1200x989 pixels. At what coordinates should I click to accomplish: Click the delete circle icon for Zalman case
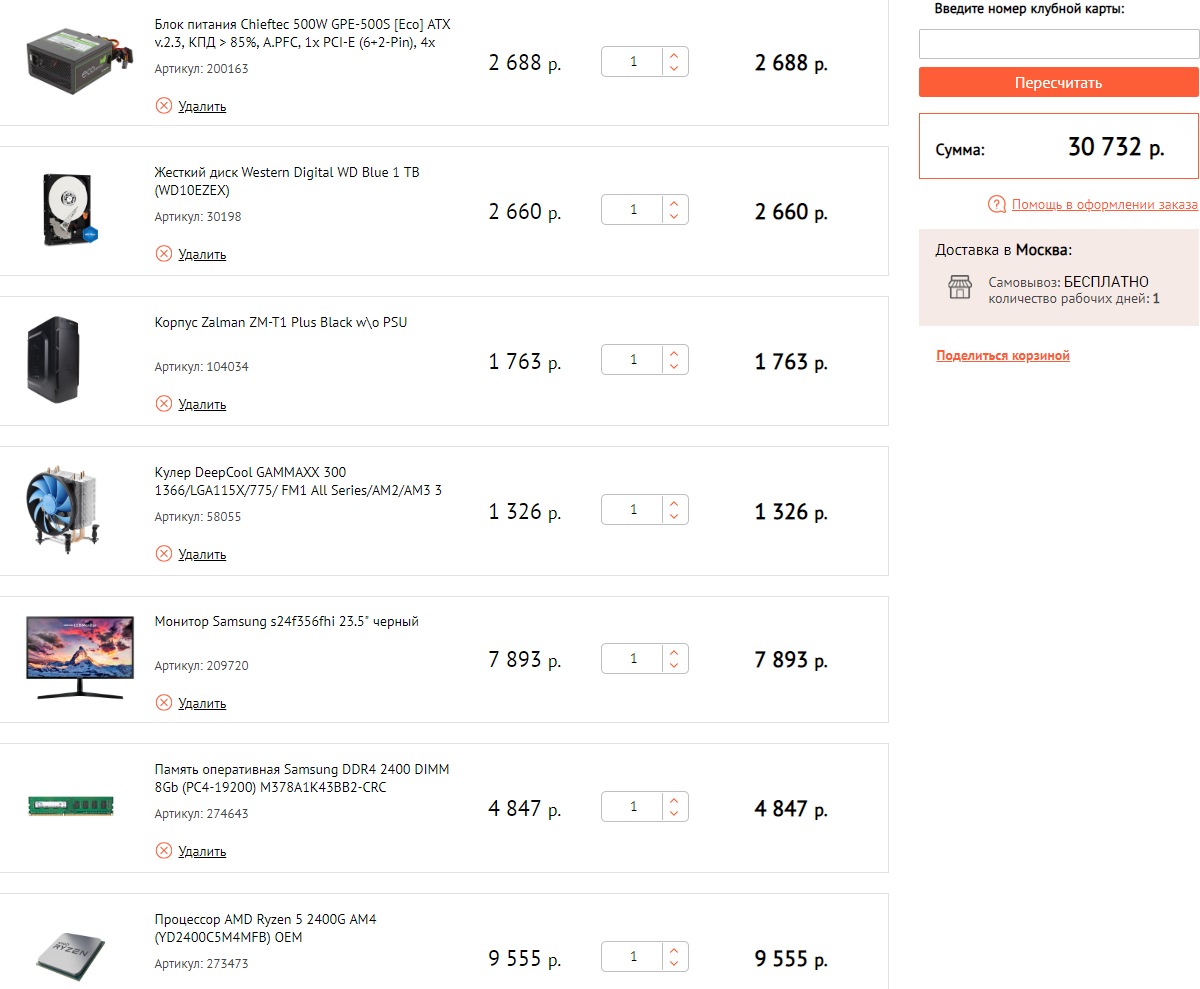pyautogui.click(x=164, y=404)
